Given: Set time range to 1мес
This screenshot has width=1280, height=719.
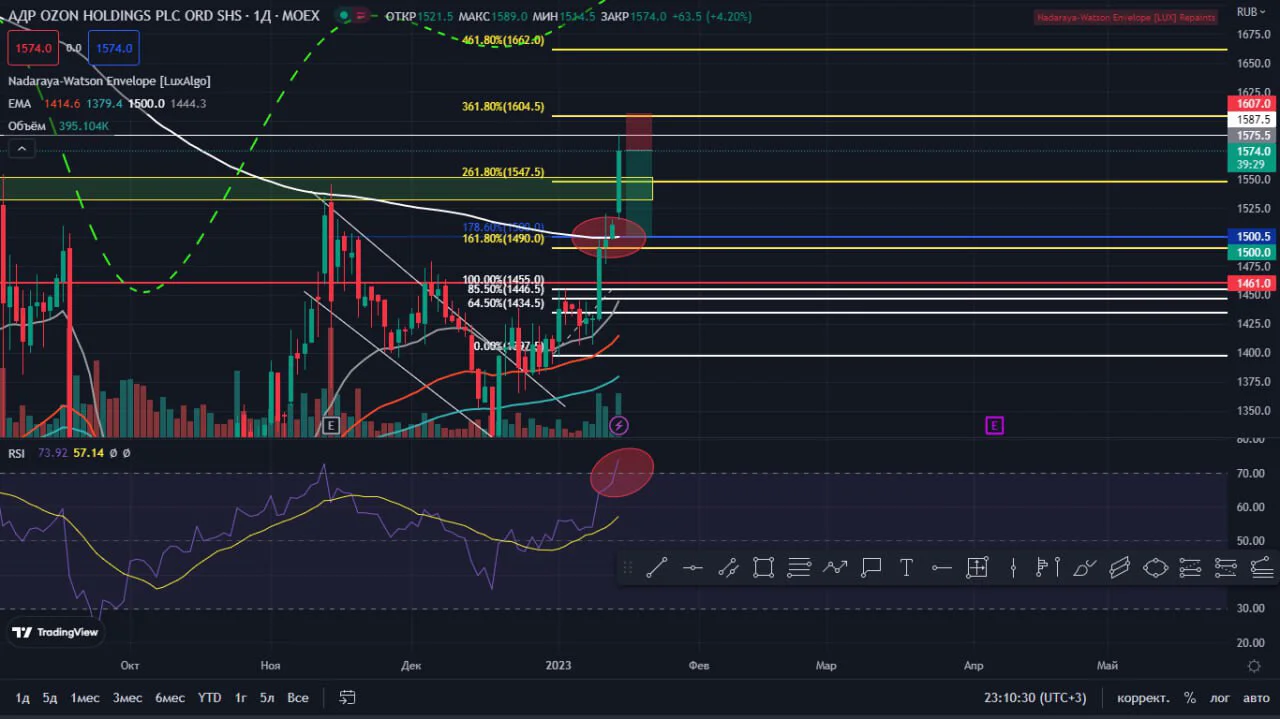Looking at the screenshot, I should pos(85,697).
